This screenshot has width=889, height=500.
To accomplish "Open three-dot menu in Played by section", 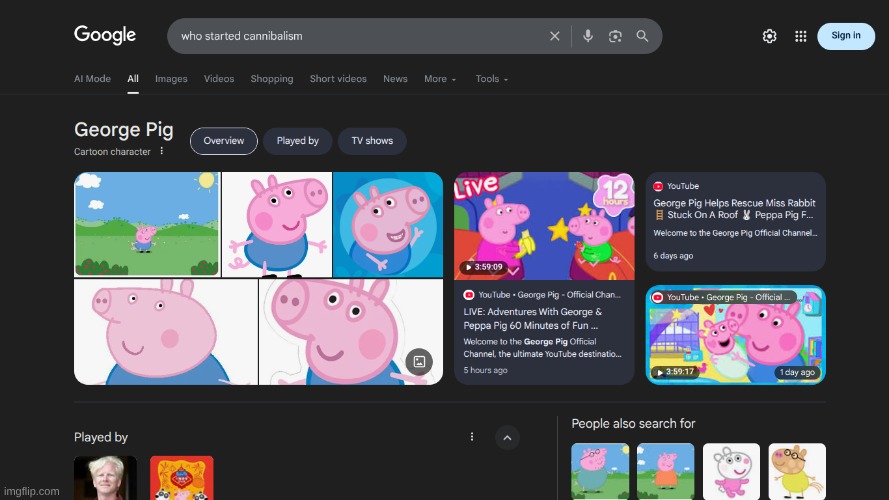I will click(472, 437).
